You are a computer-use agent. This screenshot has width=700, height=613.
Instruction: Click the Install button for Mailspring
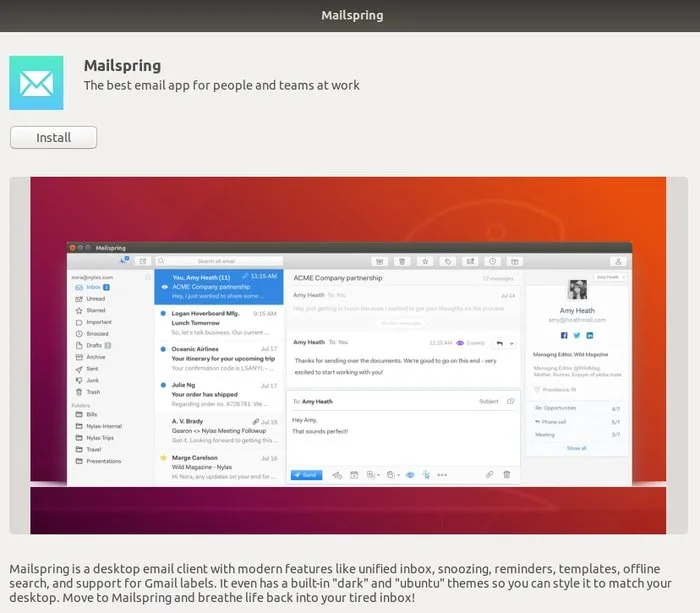pos(53,137)
